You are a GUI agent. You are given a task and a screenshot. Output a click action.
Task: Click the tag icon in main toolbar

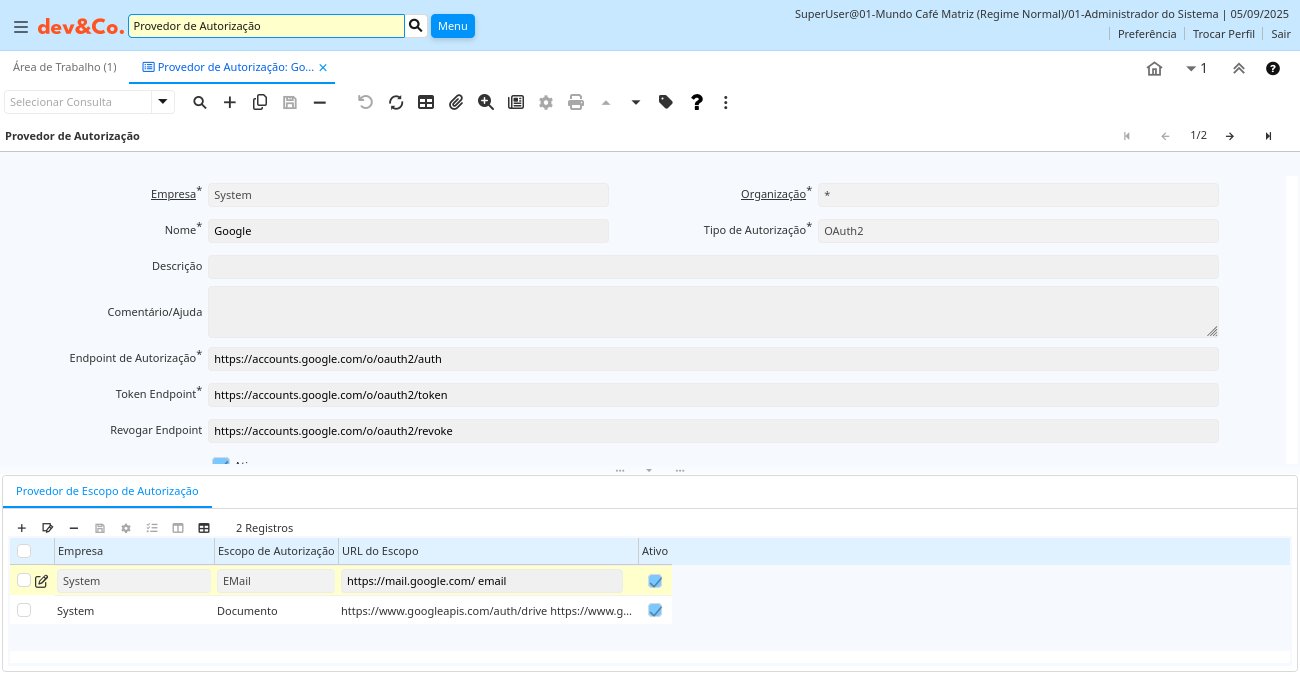pyautogui.click(x=666, y=102)
